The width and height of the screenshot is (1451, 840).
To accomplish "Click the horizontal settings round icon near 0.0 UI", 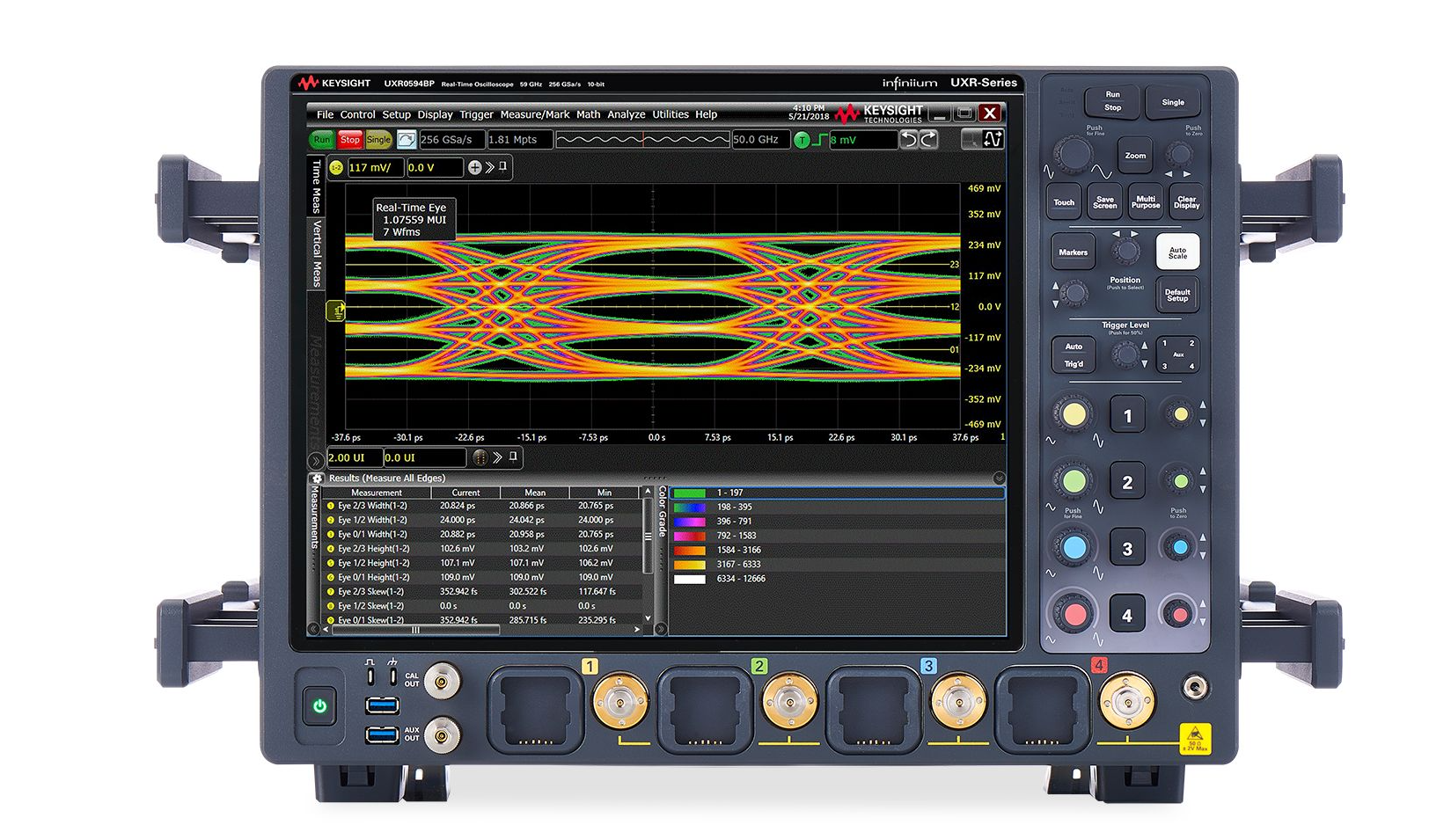I will 480,457.
